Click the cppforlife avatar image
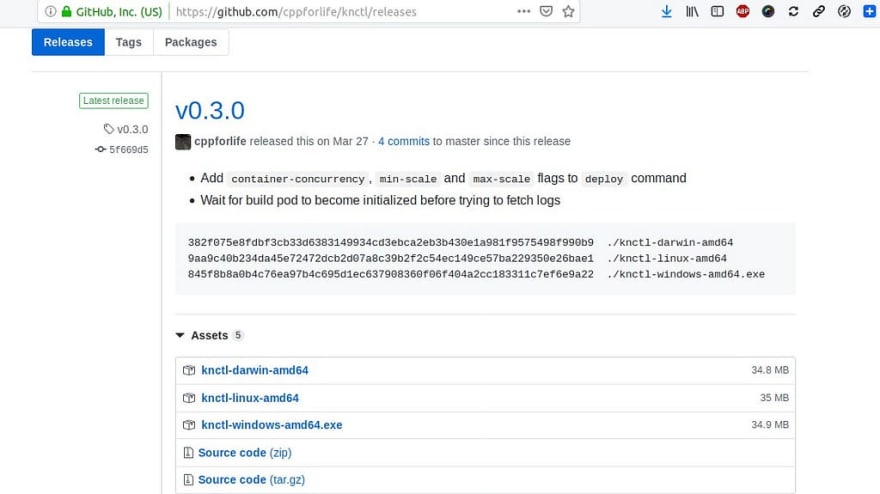 [x=183, y=141]
